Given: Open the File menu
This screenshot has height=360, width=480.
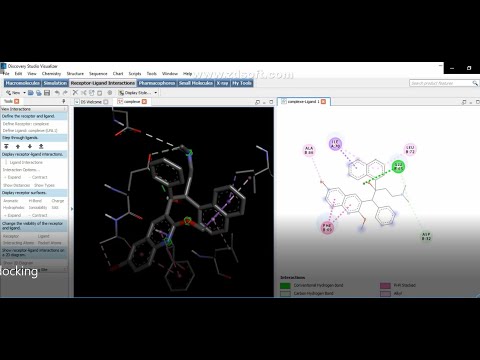Looking at the screenshot, I should click(x=6, y=73).
